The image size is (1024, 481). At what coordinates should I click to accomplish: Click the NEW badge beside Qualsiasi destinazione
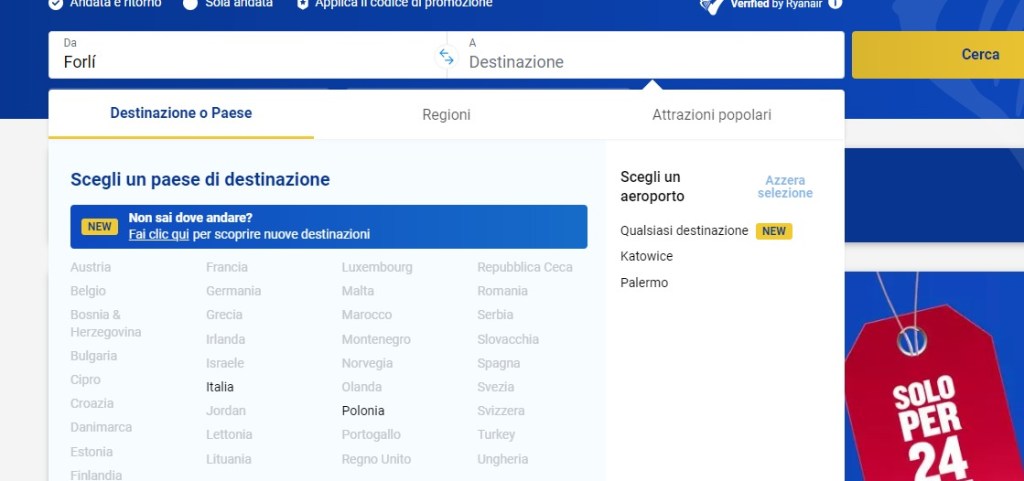click(x=773, y=231)
